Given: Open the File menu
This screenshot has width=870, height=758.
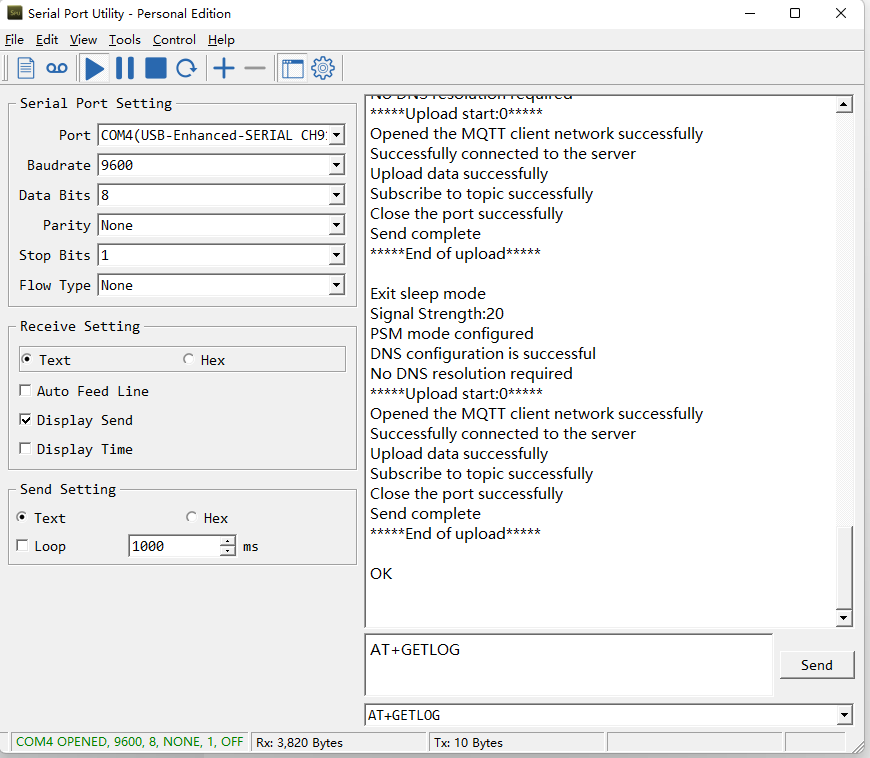Looking at the screenshot, I should coord(14,40).
